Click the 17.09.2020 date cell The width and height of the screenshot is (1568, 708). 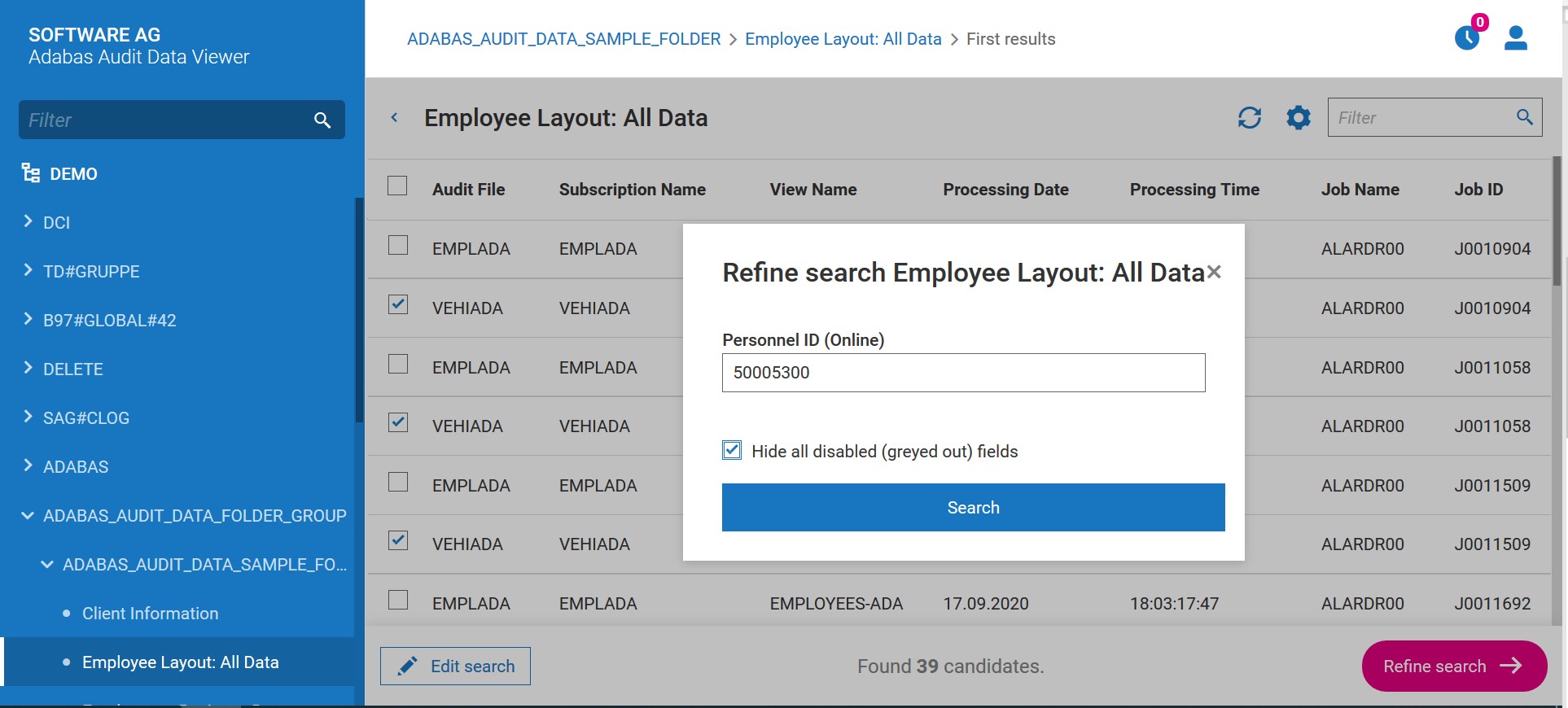click(x=986, y=604)
